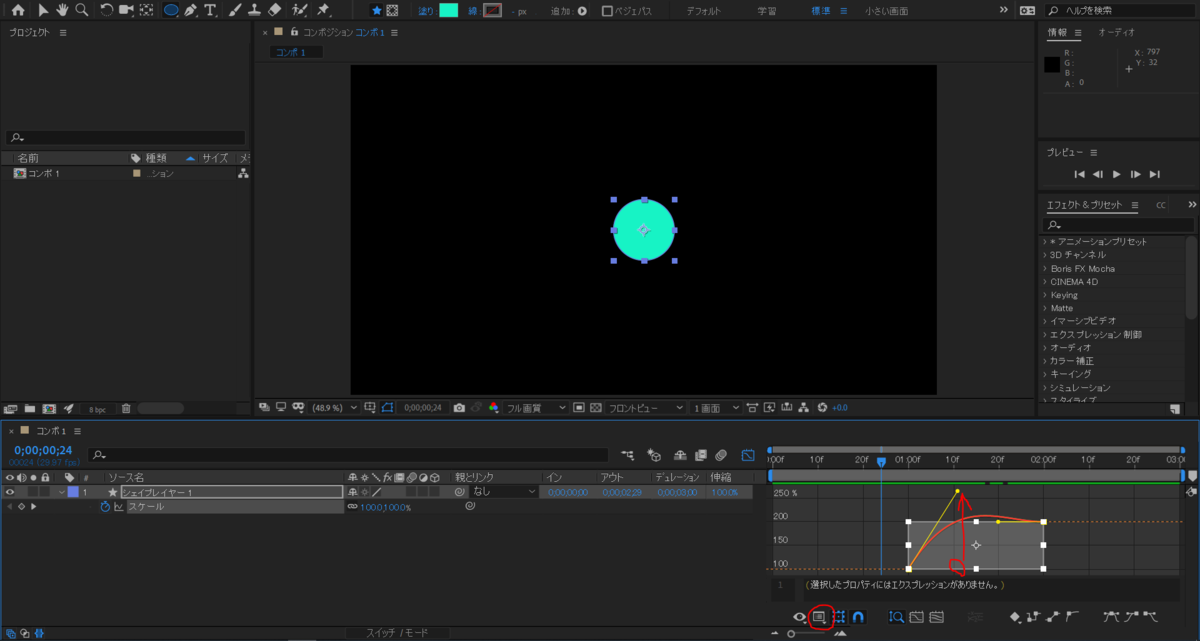Toggle transparency grid in viewer
1200x641 pixels.
(x=595, y=408)
